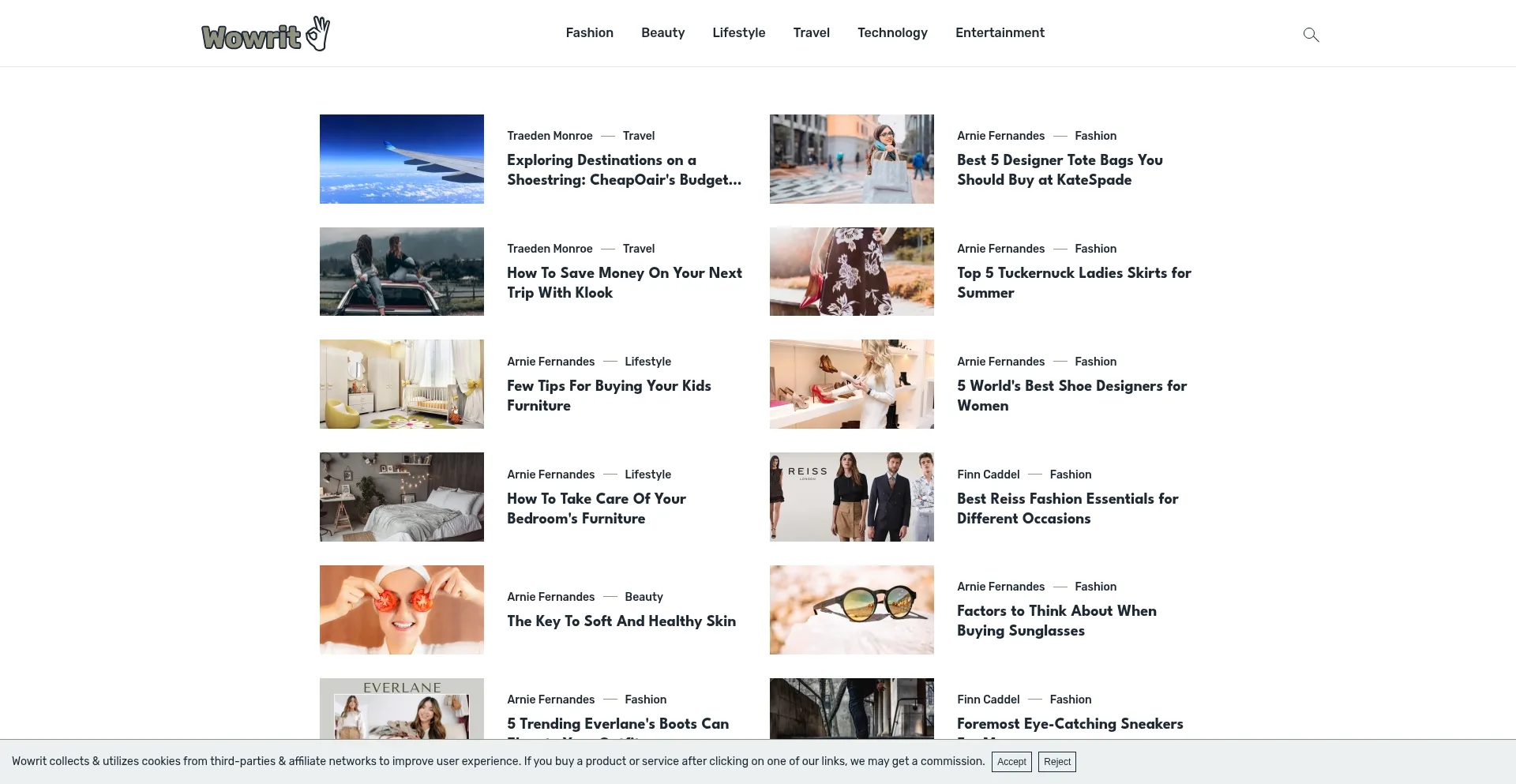Viewport: 1516px width, 784px height.
Task: Read 'How To Save Money On Your Next Trip With Klook'
Action: pos(624,283)
